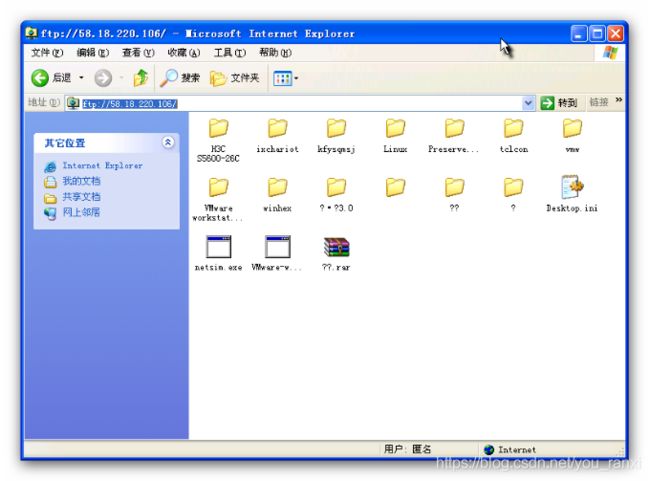Select the Preserve... folder
650x481 pixels.
pos(454,136)
